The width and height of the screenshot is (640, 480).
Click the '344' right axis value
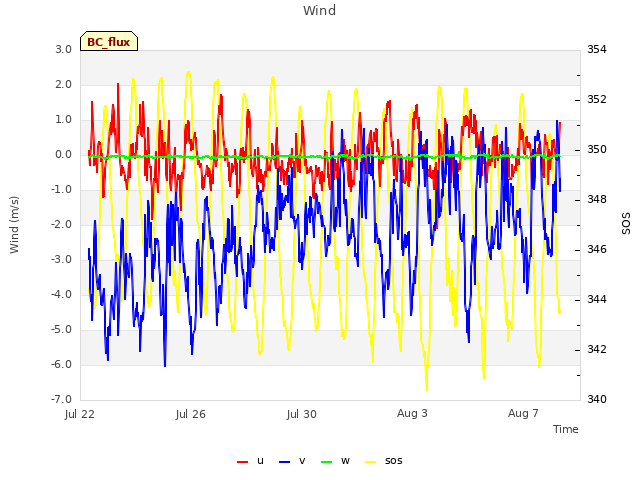pos(597,300)
